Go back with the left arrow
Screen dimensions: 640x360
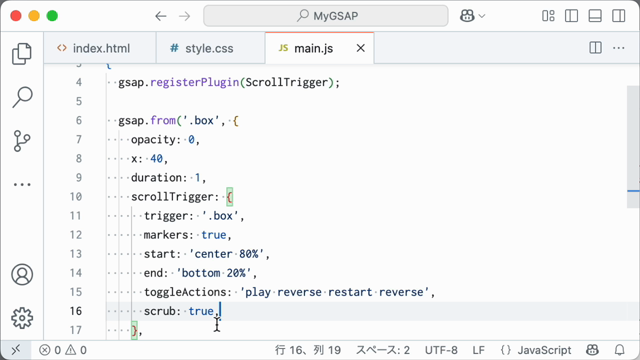161,16
